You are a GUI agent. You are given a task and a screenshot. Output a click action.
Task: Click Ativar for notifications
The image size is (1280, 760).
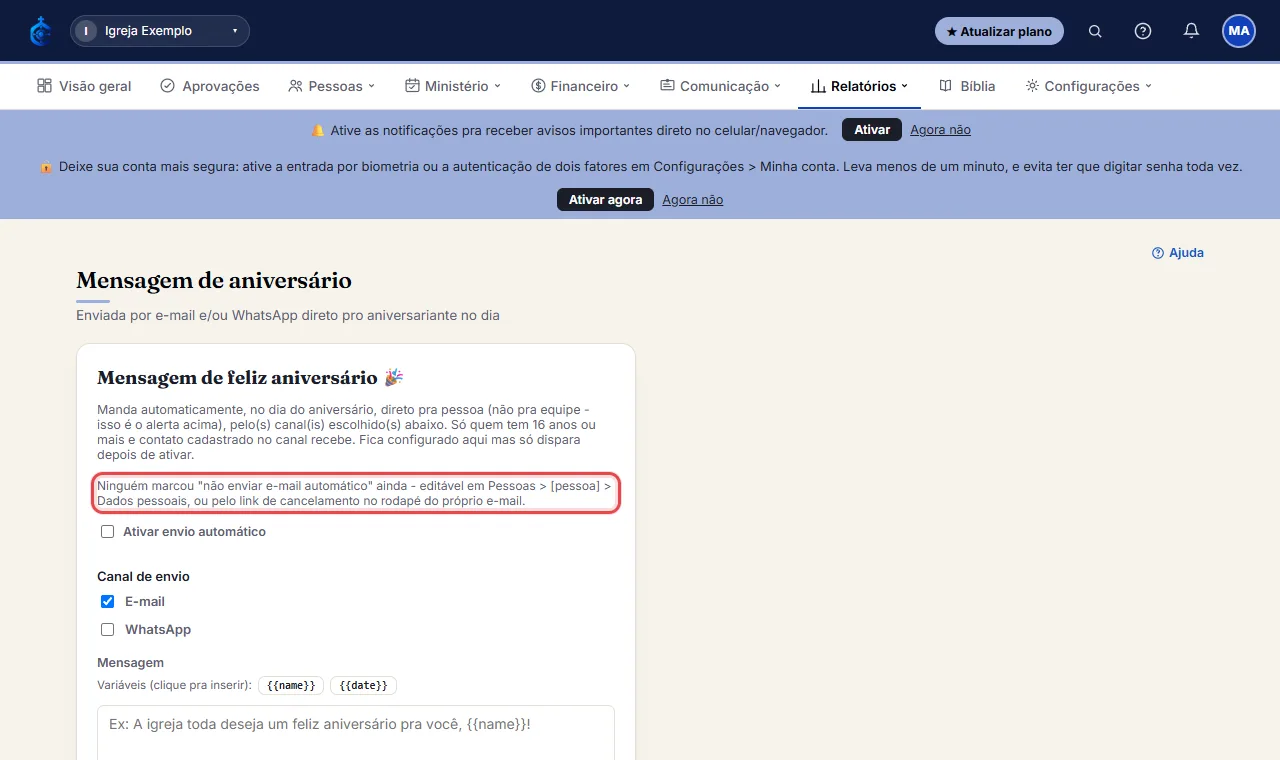tap(872, 130)
